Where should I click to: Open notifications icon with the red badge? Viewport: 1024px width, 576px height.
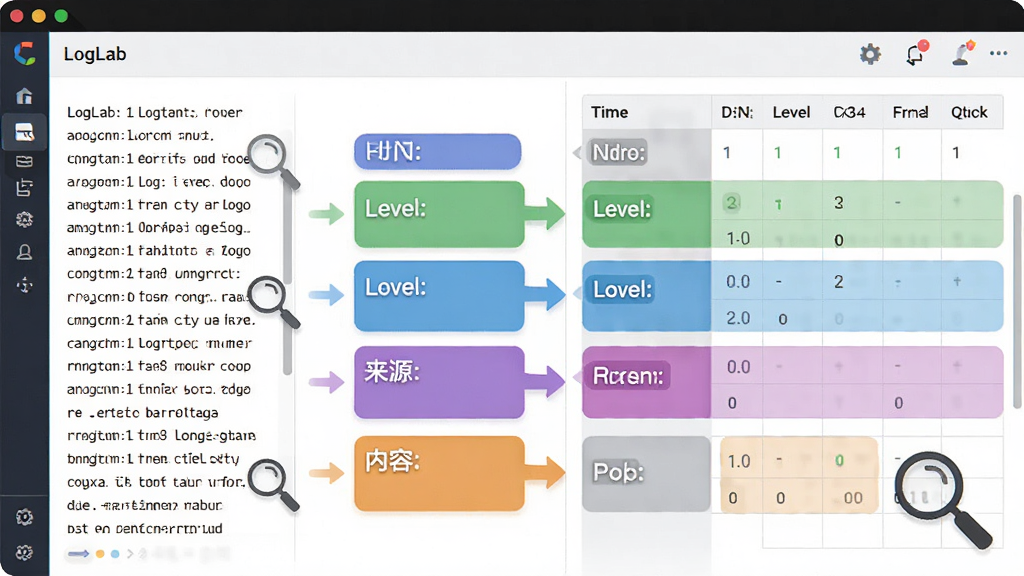point(916,53)
